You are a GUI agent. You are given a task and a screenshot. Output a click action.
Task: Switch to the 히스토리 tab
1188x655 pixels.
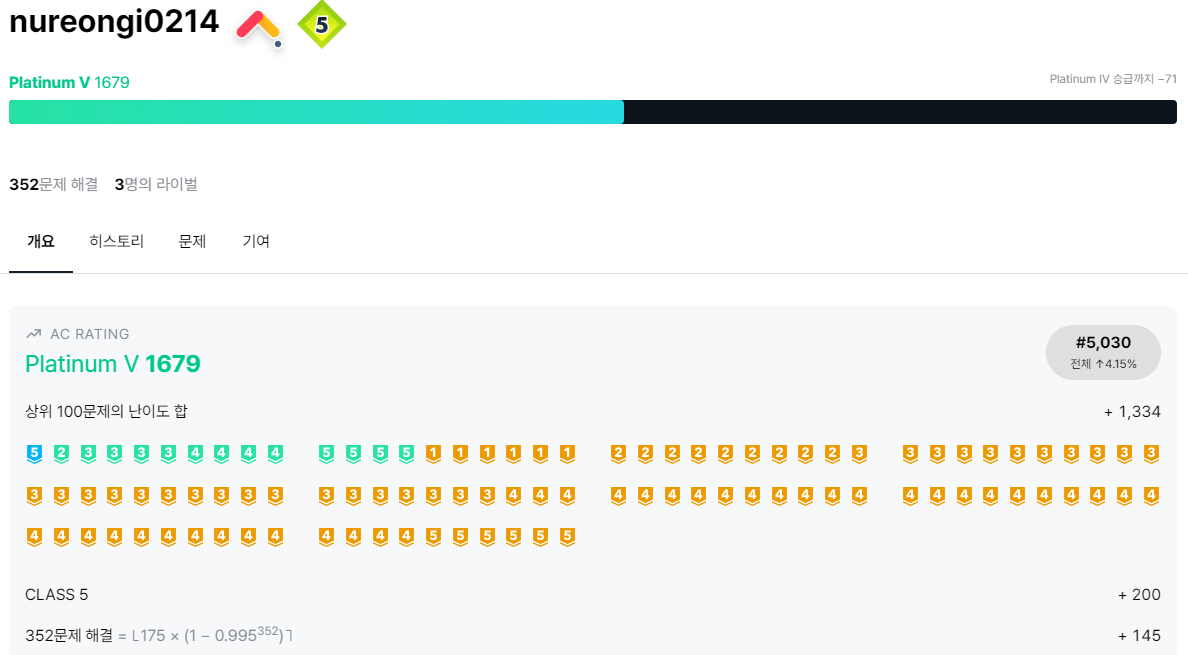(117, 242)
